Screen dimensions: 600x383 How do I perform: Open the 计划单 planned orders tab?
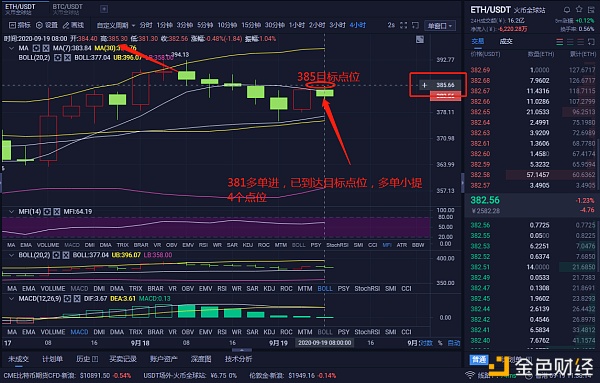[52, 359]
